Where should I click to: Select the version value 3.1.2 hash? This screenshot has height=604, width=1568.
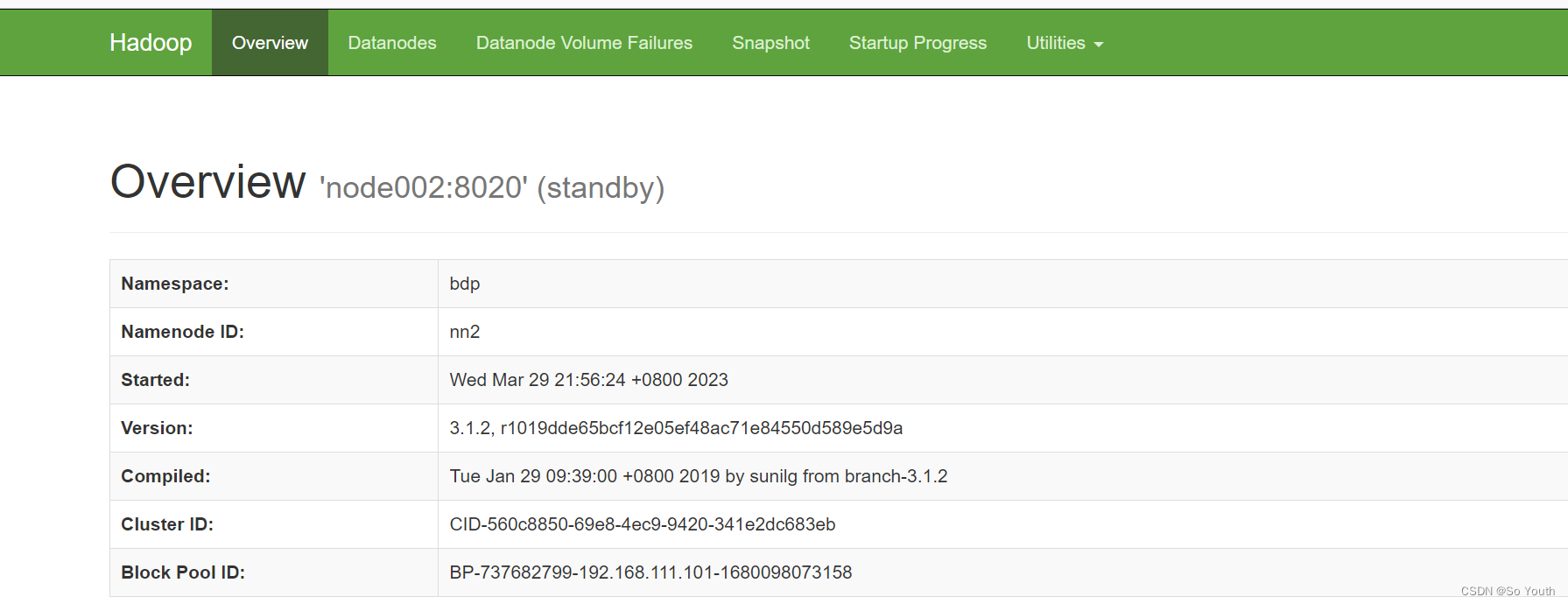676,428
